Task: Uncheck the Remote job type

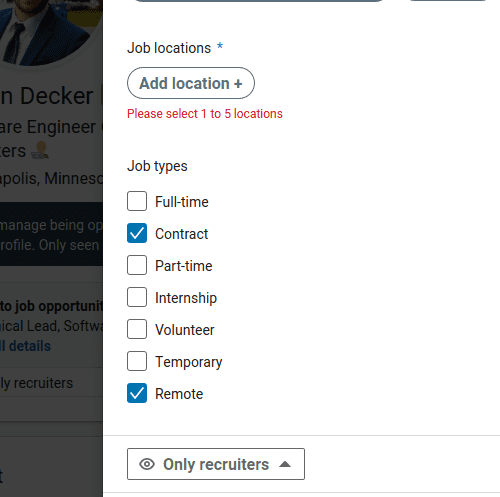Action: [x=137, y=393]
